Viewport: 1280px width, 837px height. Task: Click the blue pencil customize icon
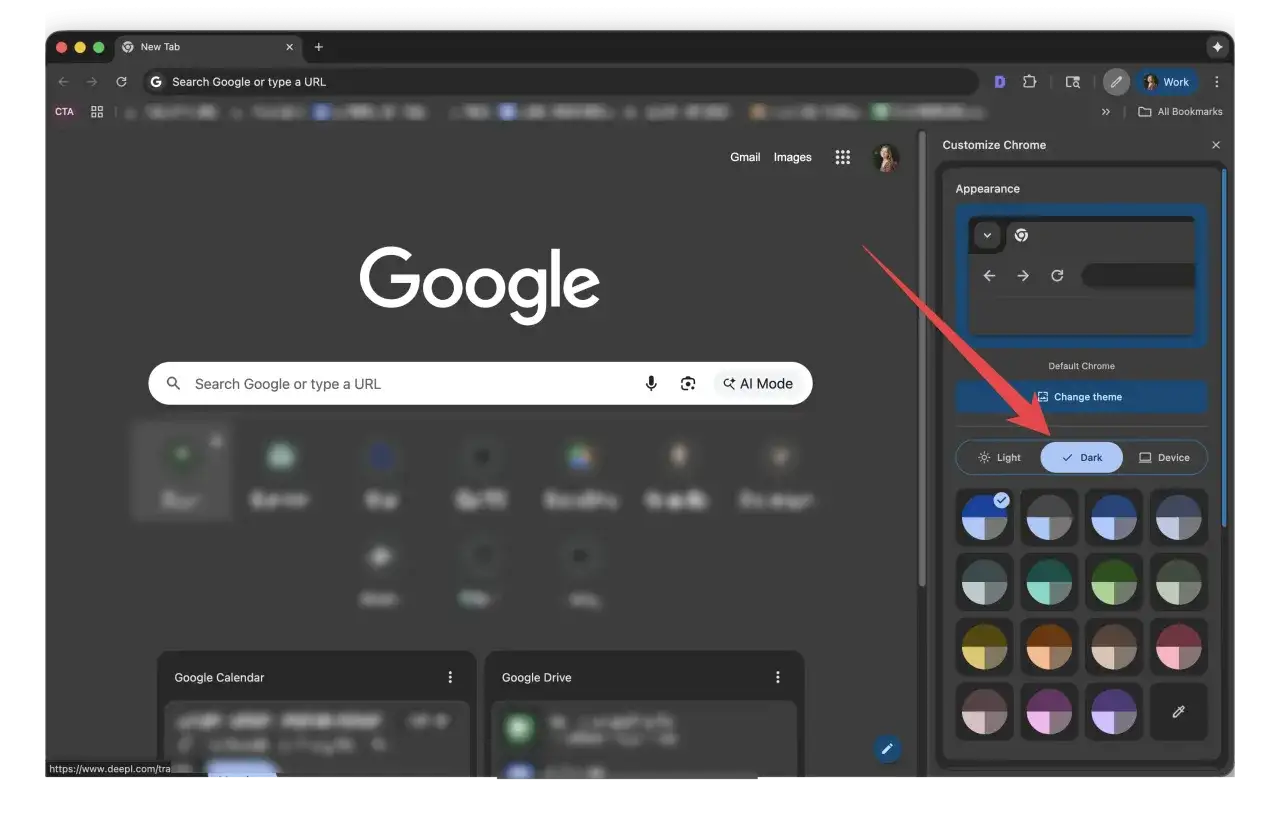(887, 748)
